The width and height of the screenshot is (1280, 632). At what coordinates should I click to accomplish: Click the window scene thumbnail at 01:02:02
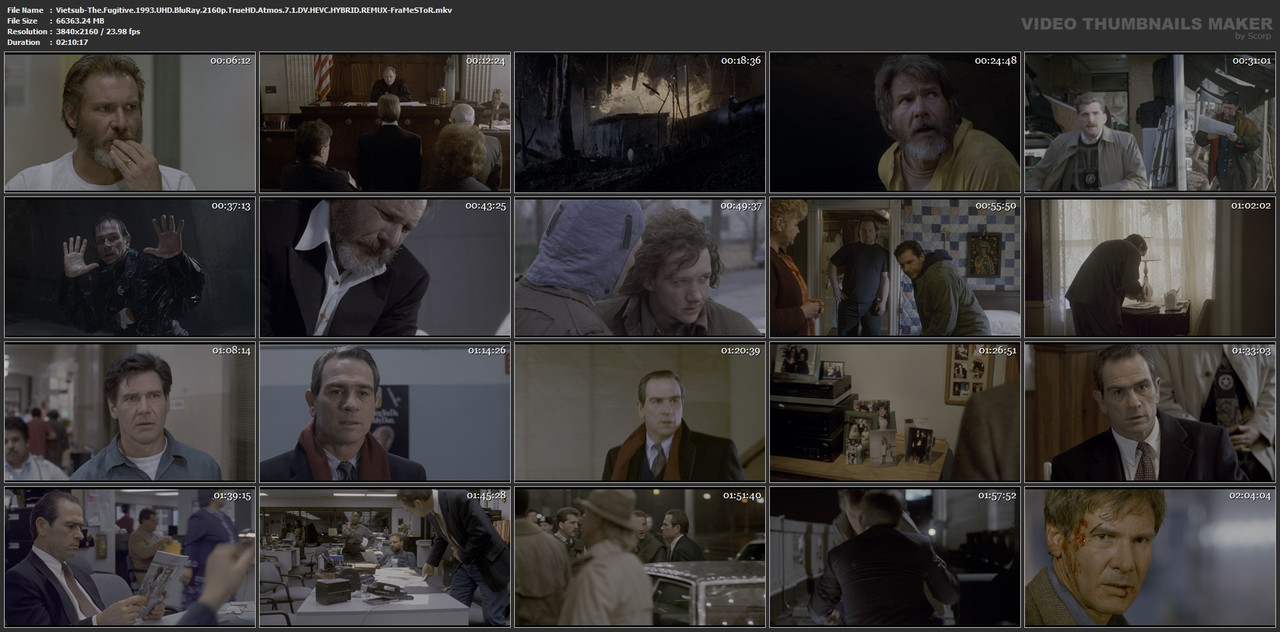tap(1150, 267)
